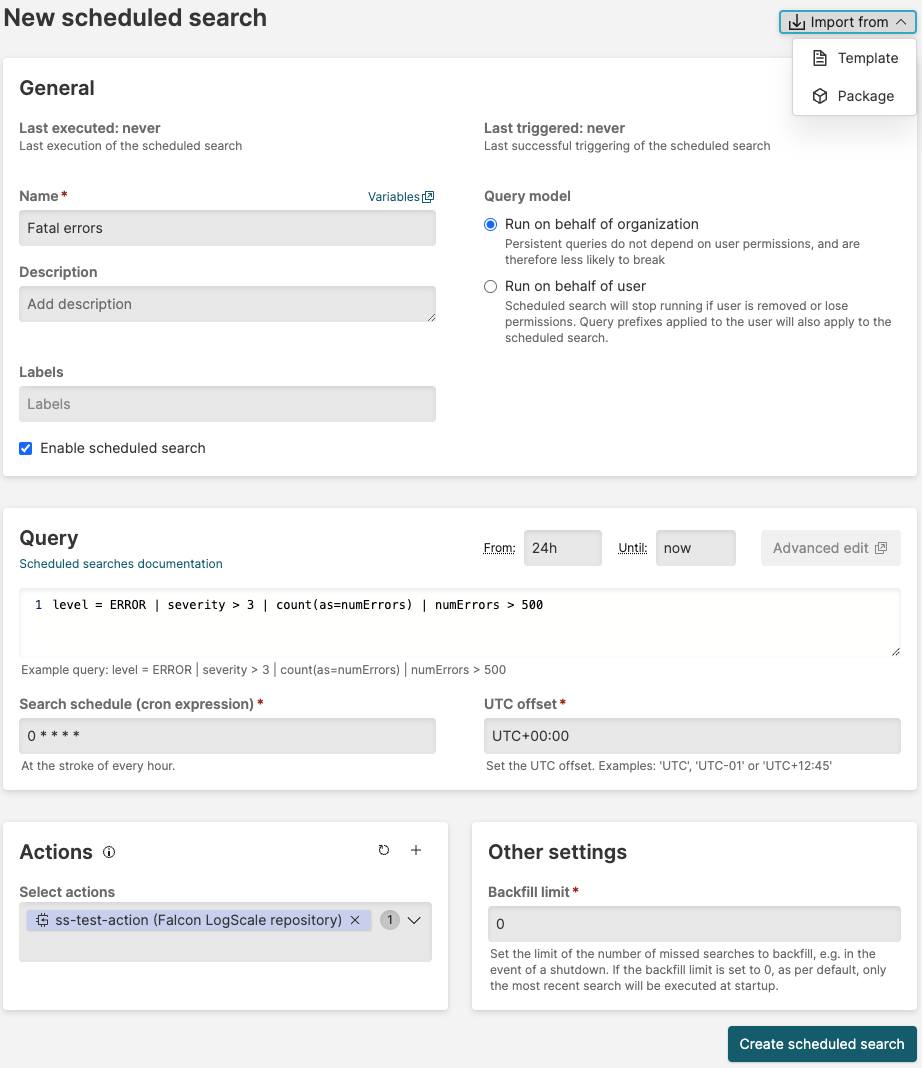Remove ss-test-action with the X icon
Image resolution: width=922 pixels, height=1068 pixels.
coord(355,920)
